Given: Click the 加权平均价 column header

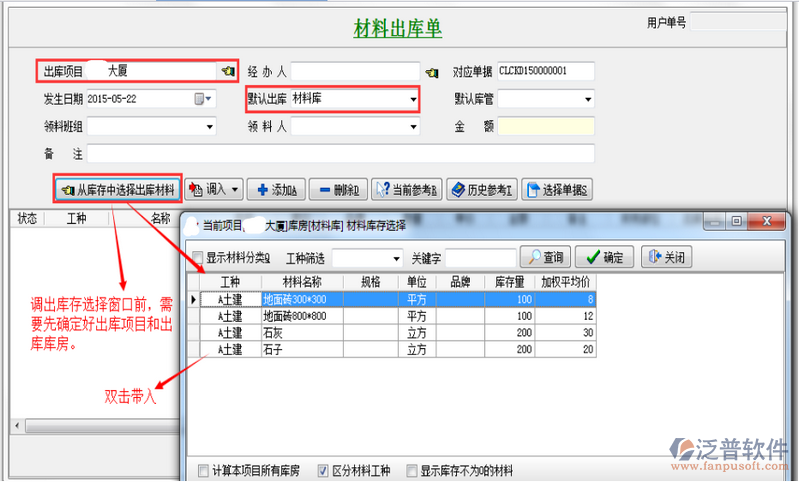Looking at the screenshot, I should (x=565, y=282).
